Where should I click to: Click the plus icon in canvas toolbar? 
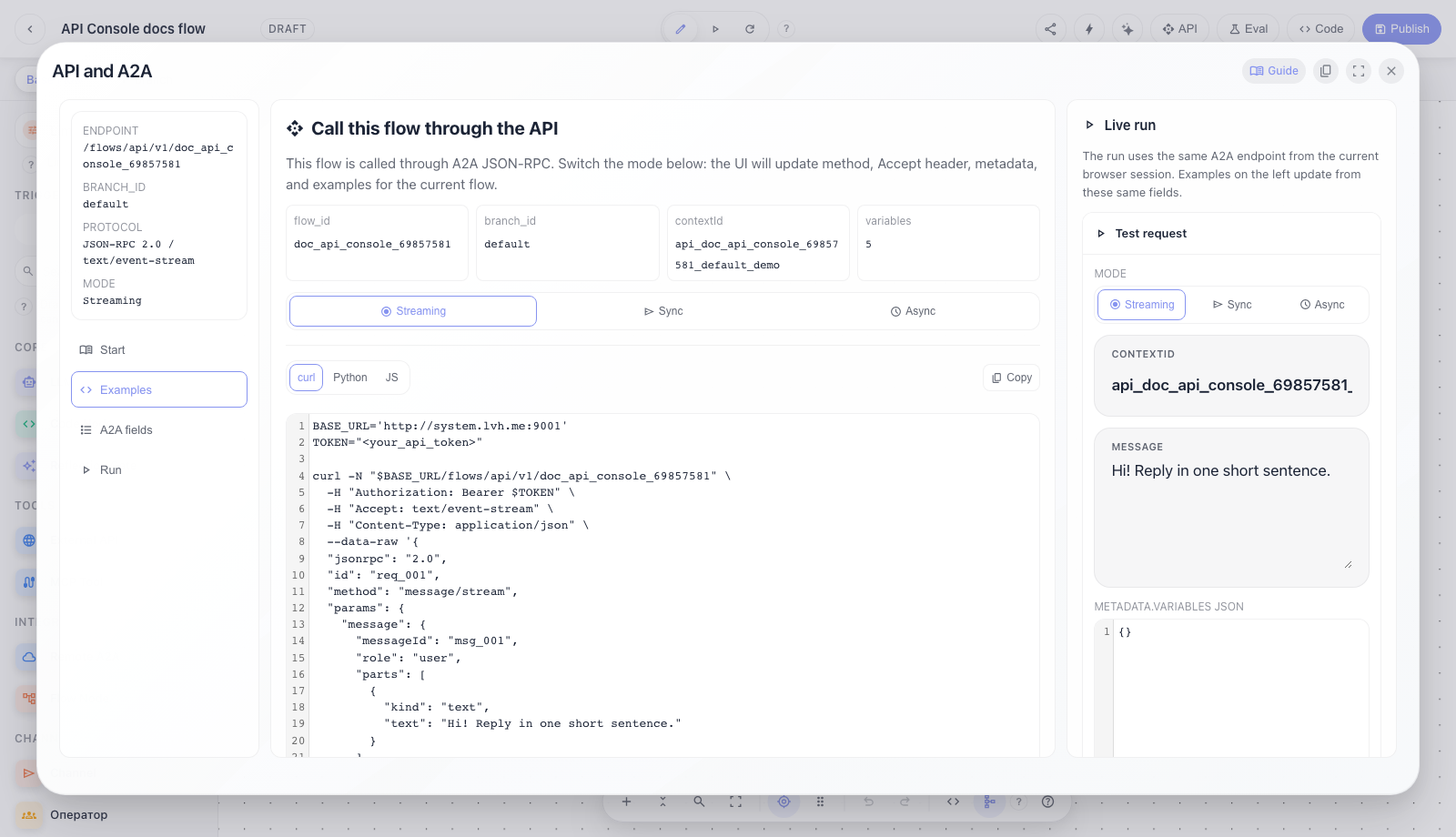point(626,802)
